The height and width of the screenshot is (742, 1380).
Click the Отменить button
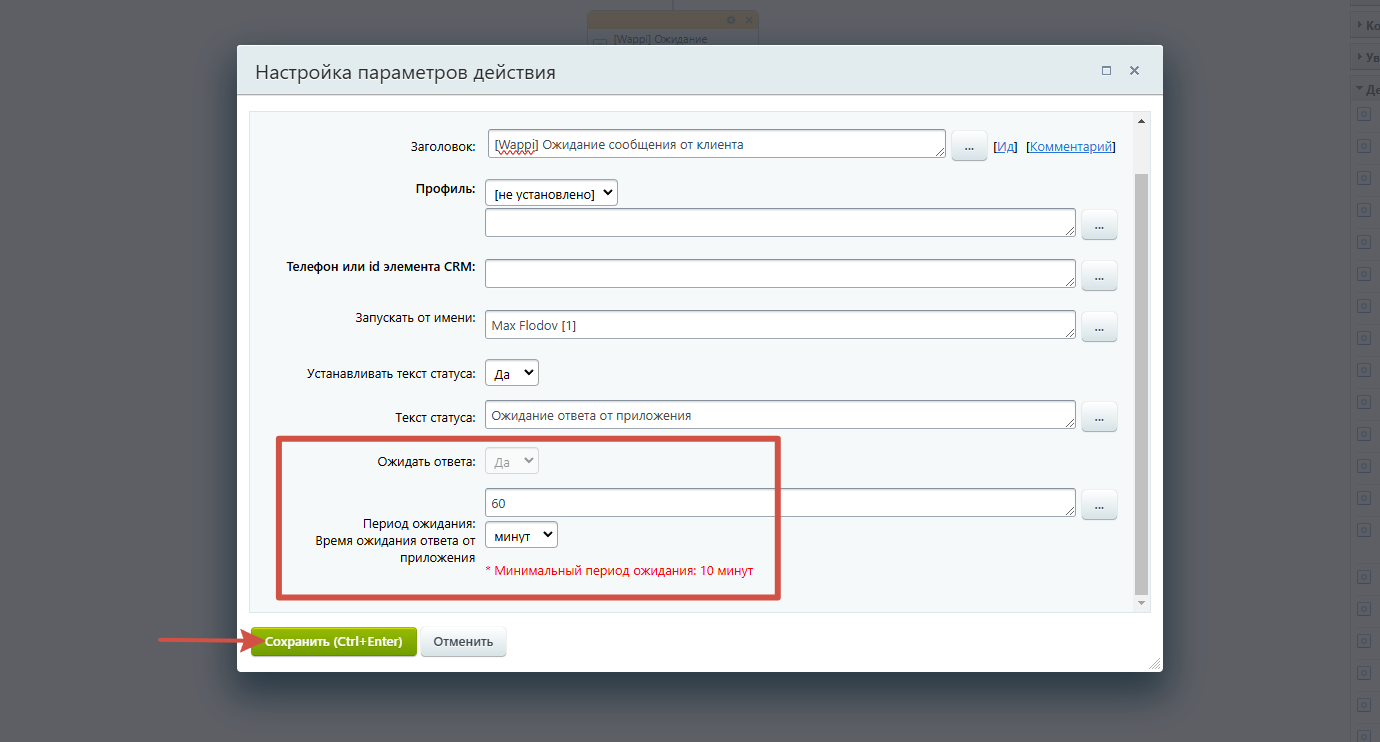tap(463, 642)
